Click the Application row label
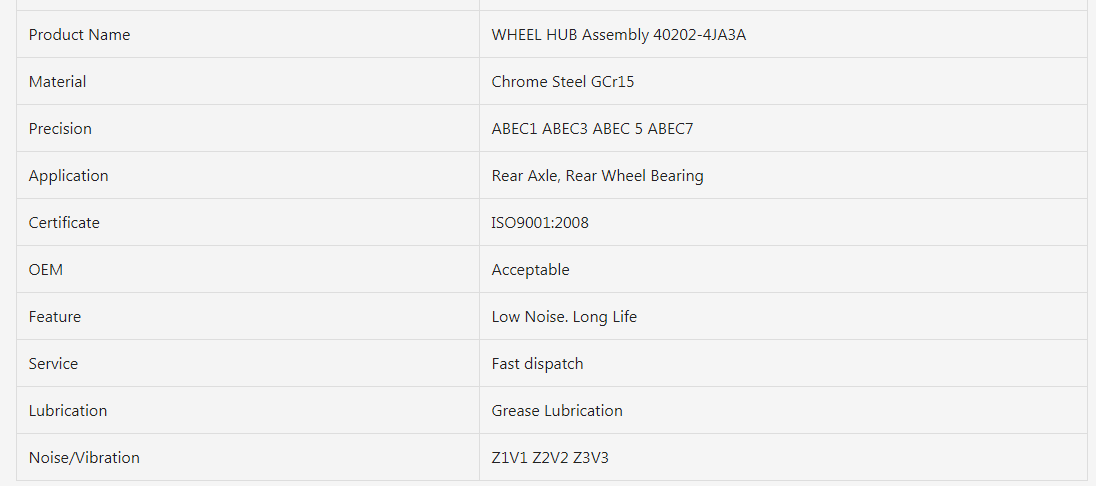The image size is (1096, 486). [x=68, y=175]
